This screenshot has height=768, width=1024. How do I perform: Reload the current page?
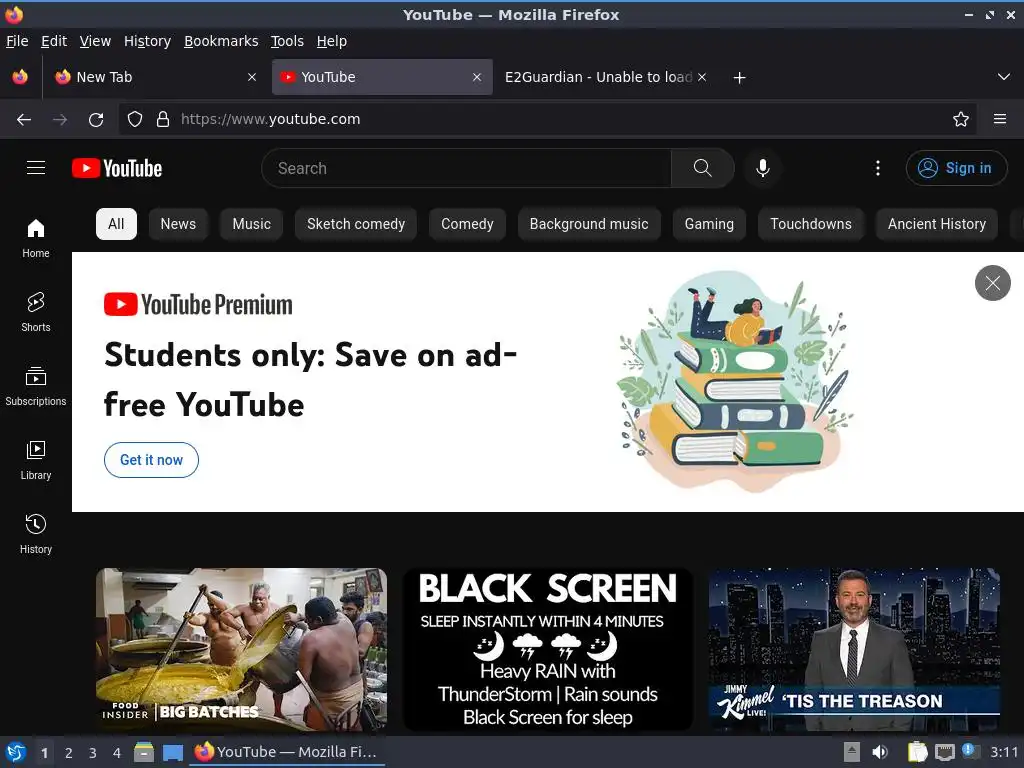(96, 120)
